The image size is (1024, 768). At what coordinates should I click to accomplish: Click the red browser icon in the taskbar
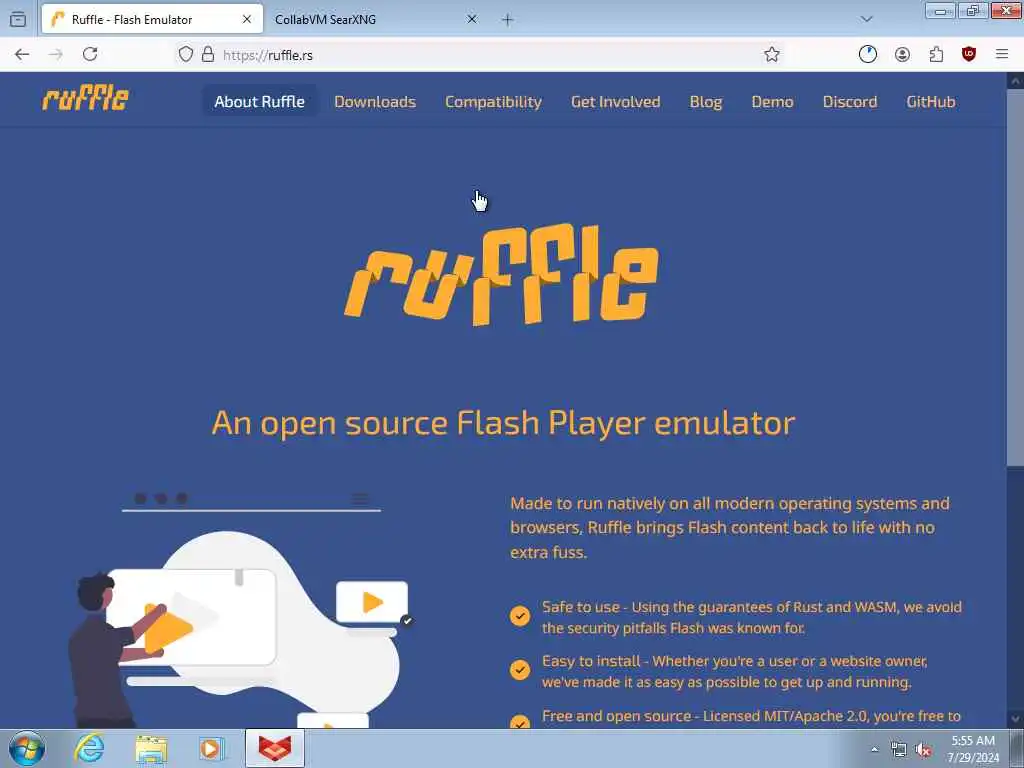pos(275,748)
